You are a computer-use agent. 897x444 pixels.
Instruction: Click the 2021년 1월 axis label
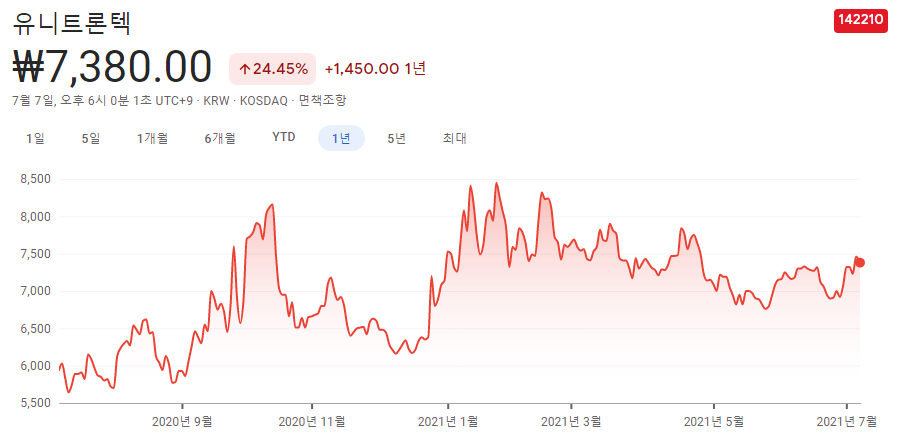click(x=448, y=422)
